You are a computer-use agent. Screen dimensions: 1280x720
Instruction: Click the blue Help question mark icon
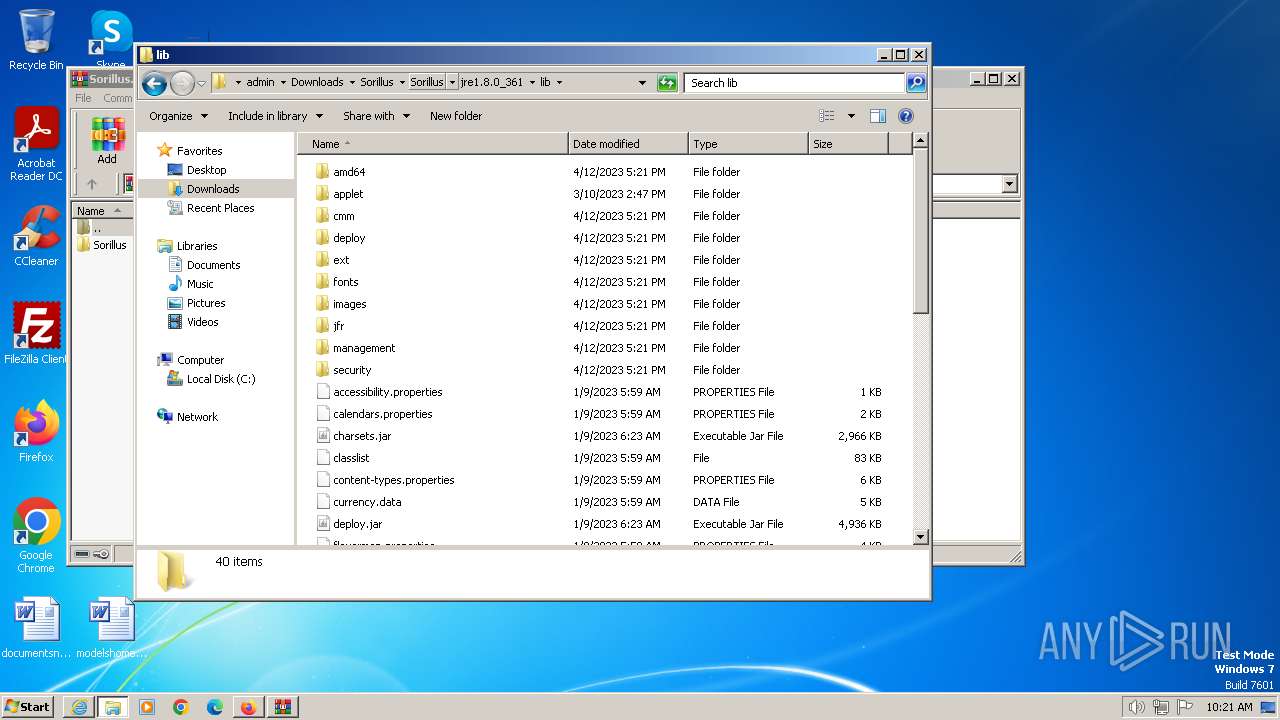[x=906, y=116]
